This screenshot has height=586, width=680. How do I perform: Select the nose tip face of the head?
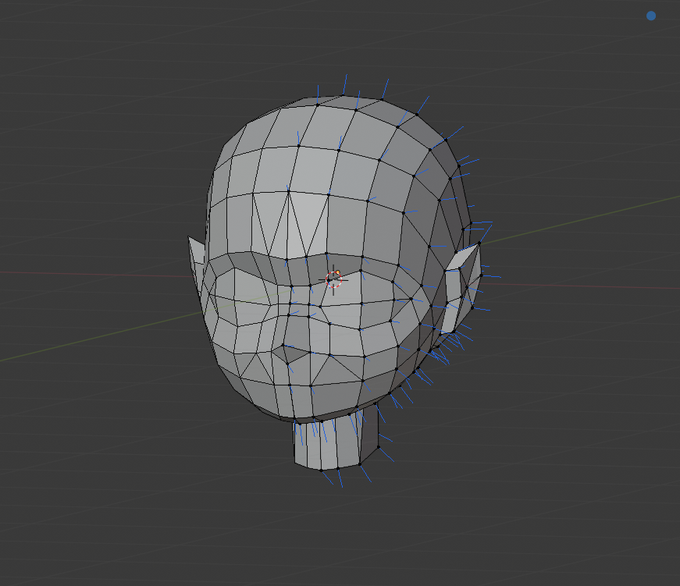[291, 354]
